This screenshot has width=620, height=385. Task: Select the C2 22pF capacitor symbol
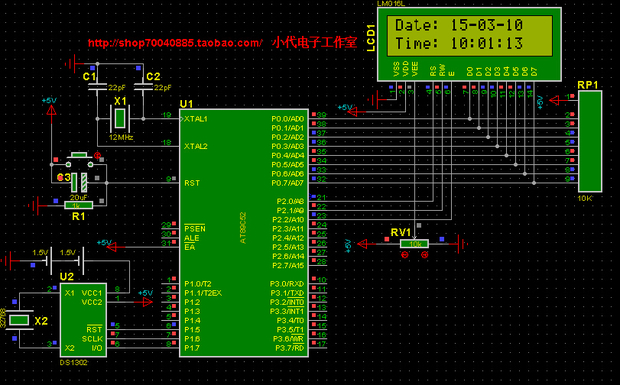(144, 87)
